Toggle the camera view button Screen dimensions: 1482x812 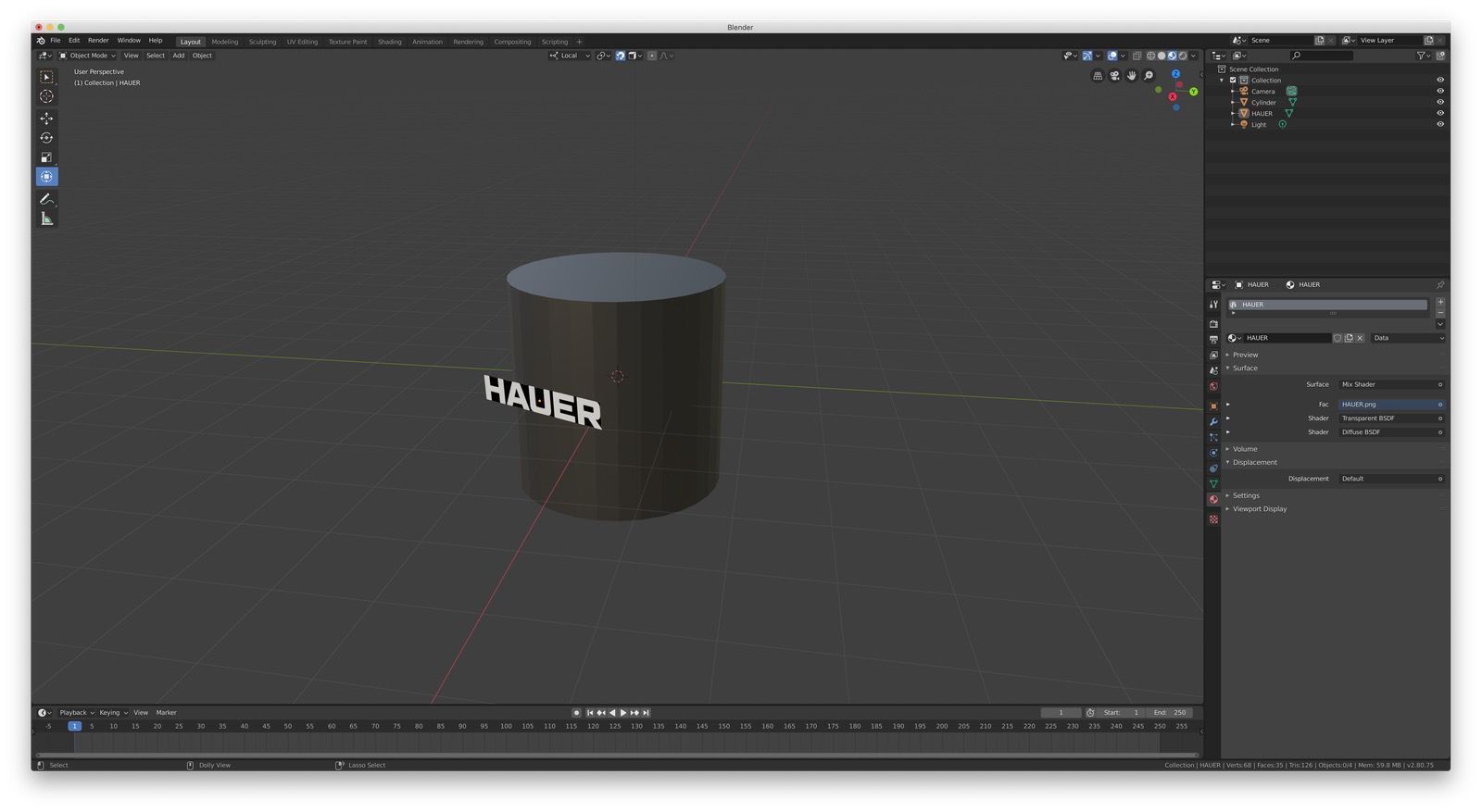[1114, 76]
